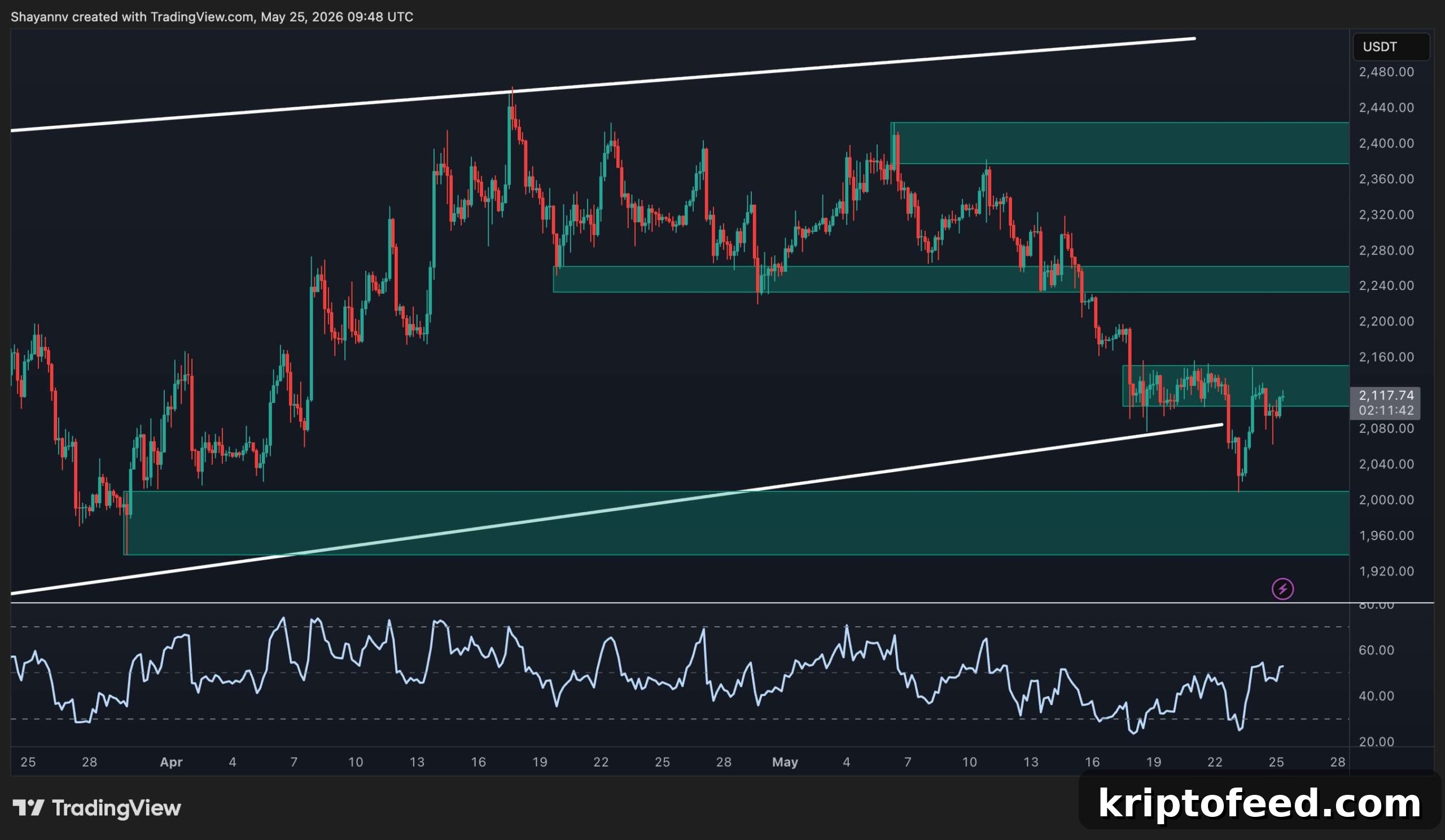
Task: Select the 2,160.00 price axis label
Action: (1386, 357)
